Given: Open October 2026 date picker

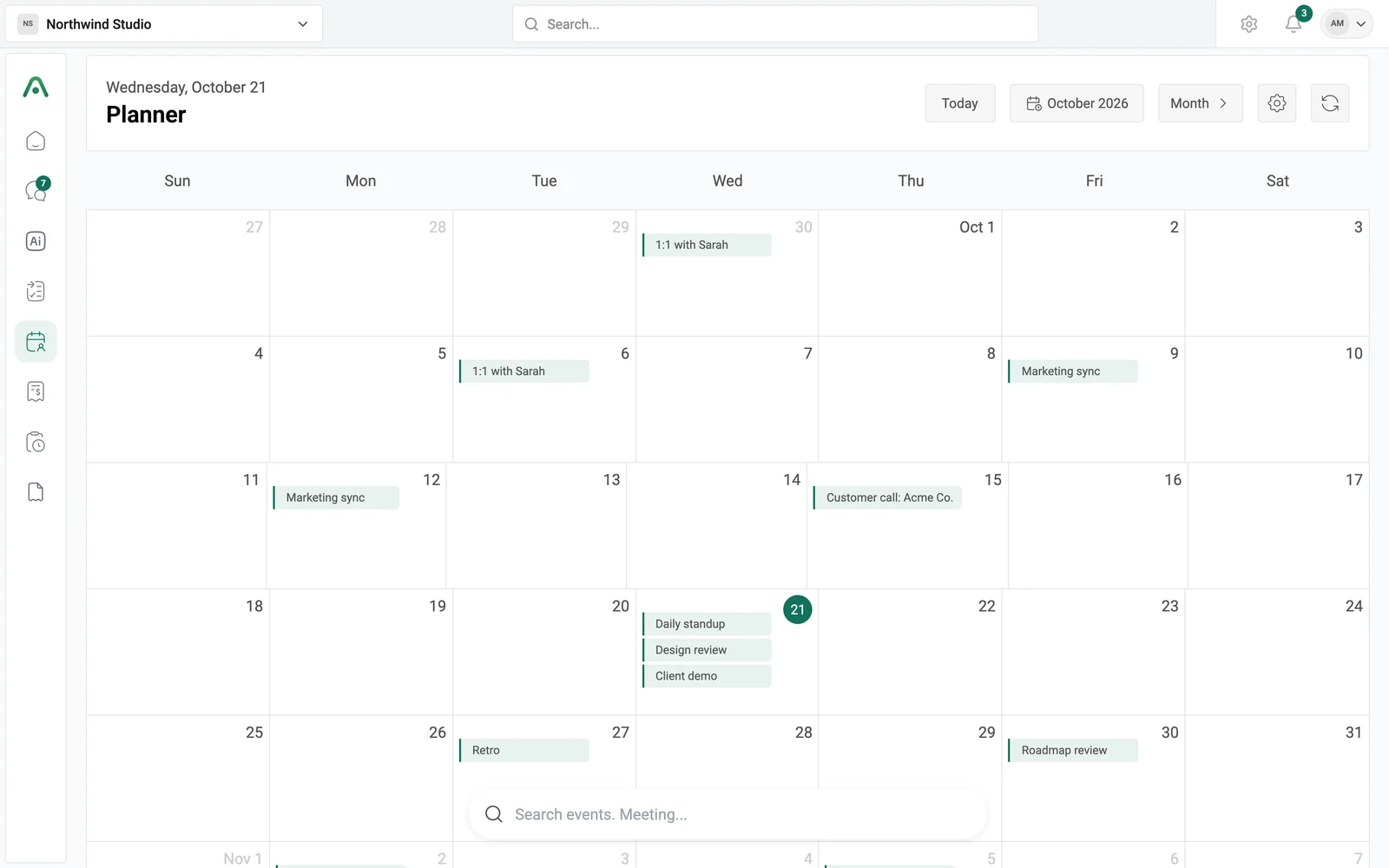Looking at the screenshot, I should coord(1076,103).
